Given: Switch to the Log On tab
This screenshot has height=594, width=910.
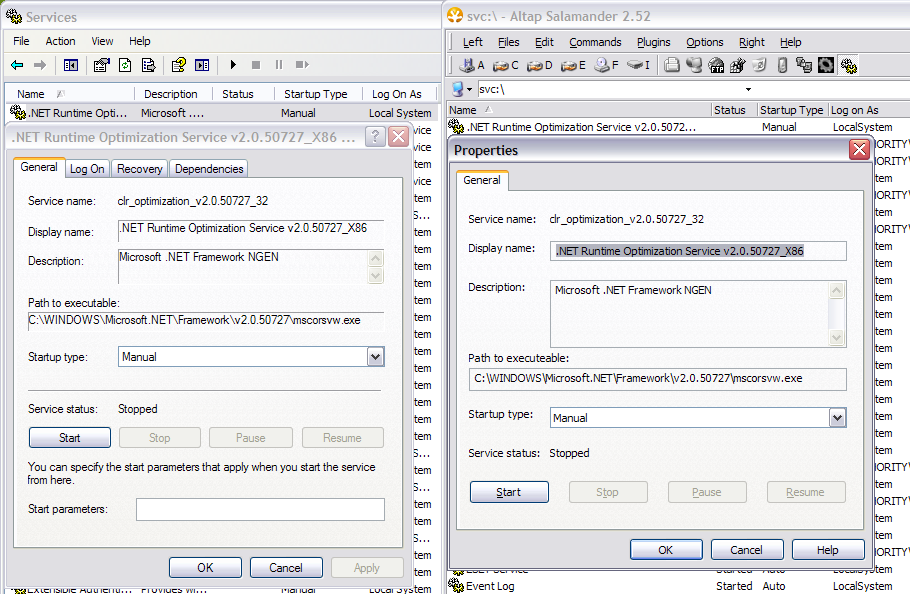Looking at the screenshot, I should click(x=87, y=169).
